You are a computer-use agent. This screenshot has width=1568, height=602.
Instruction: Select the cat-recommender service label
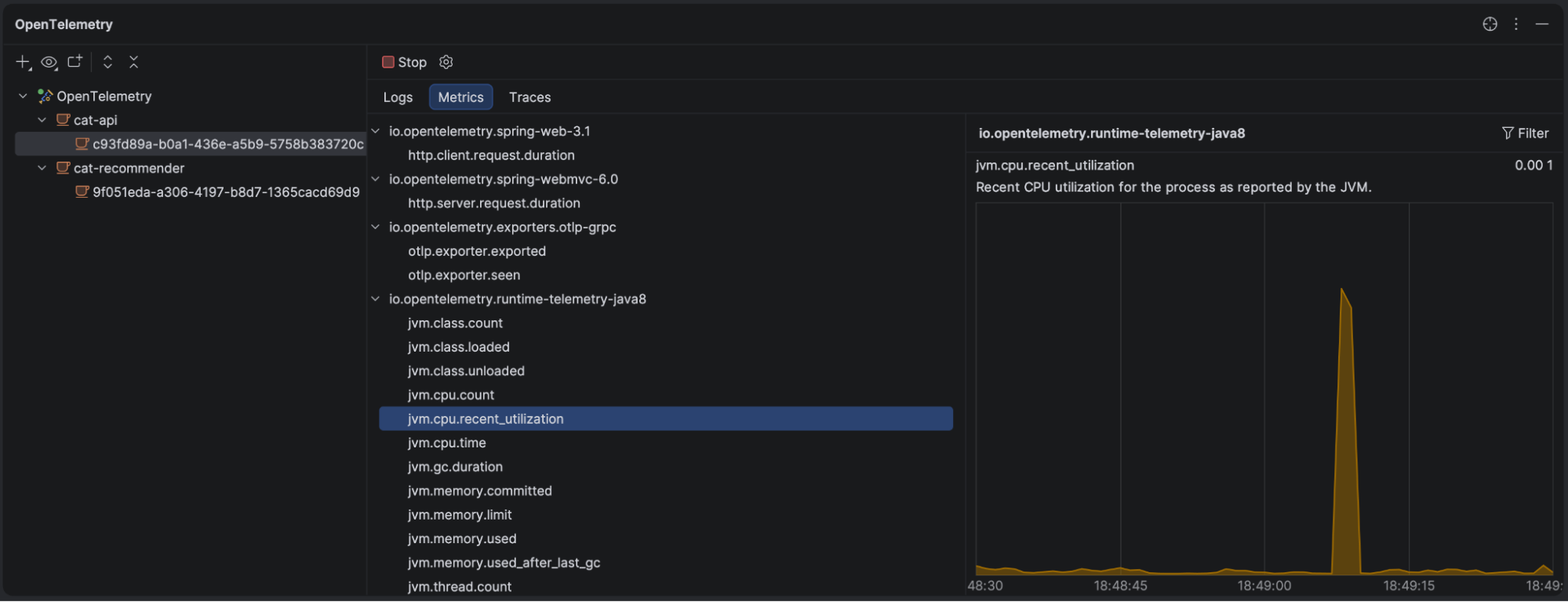tap(129, 168)
